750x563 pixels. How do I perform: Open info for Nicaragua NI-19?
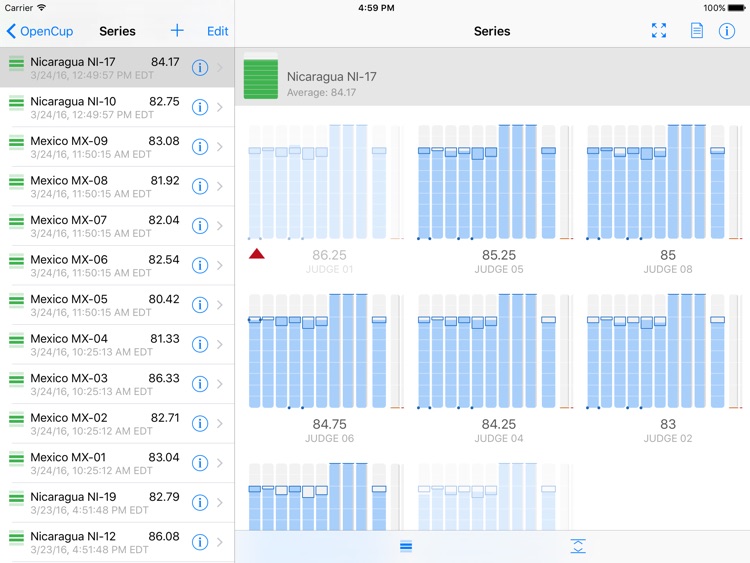[200, 503]
